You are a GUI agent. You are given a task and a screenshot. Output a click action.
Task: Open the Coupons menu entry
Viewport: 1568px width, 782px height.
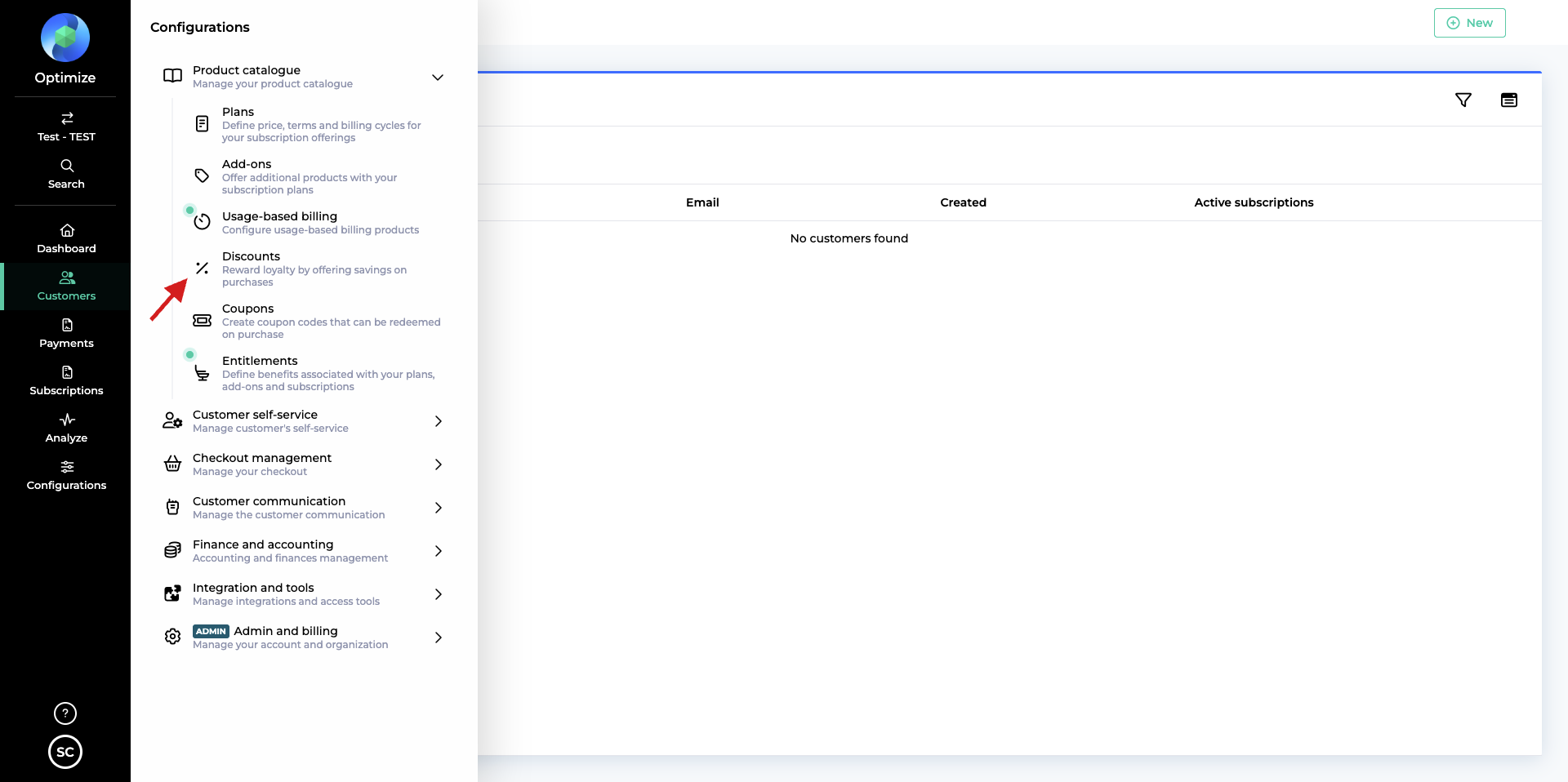318,321
